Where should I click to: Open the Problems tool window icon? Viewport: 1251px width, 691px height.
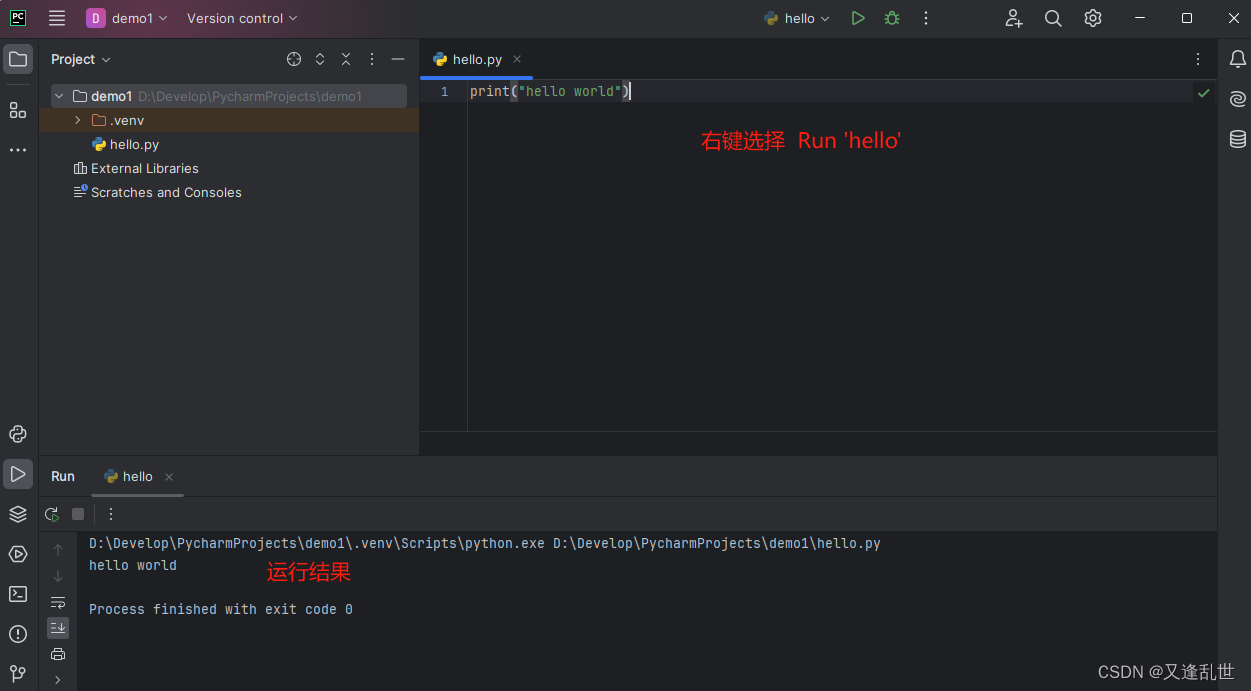point(18,634)
